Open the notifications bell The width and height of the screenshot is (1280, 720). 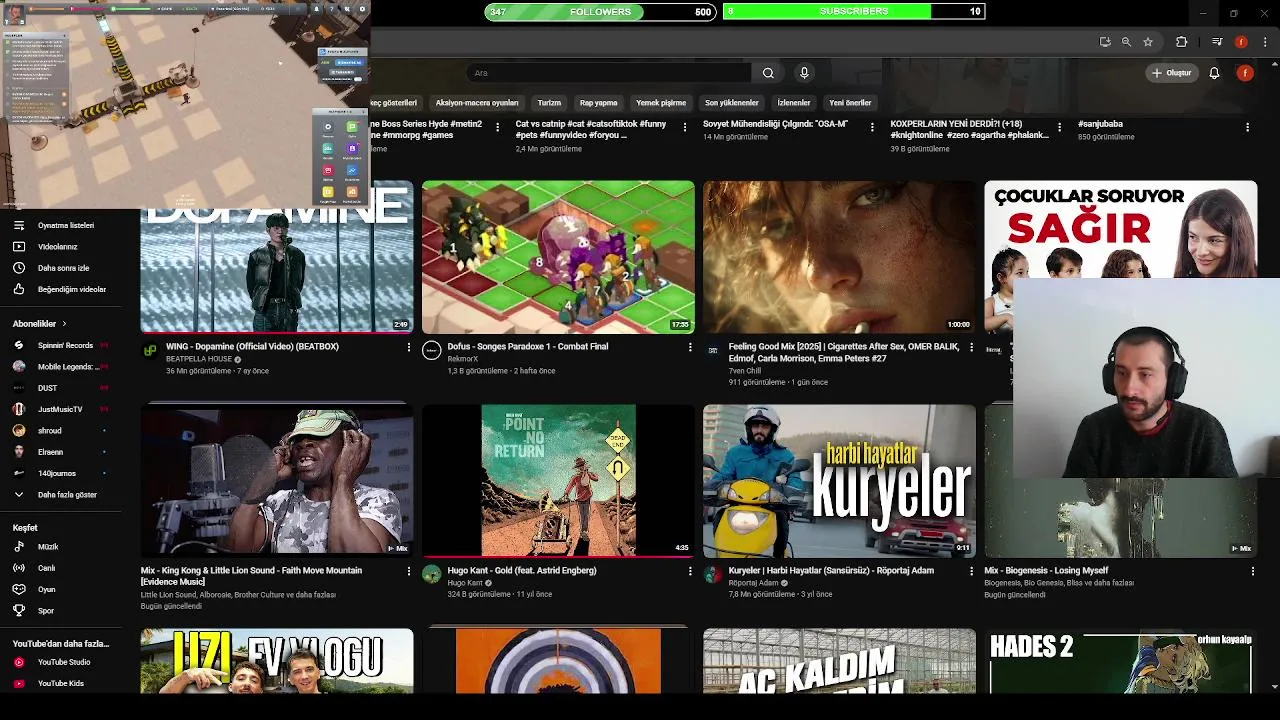pos(1214,73)
